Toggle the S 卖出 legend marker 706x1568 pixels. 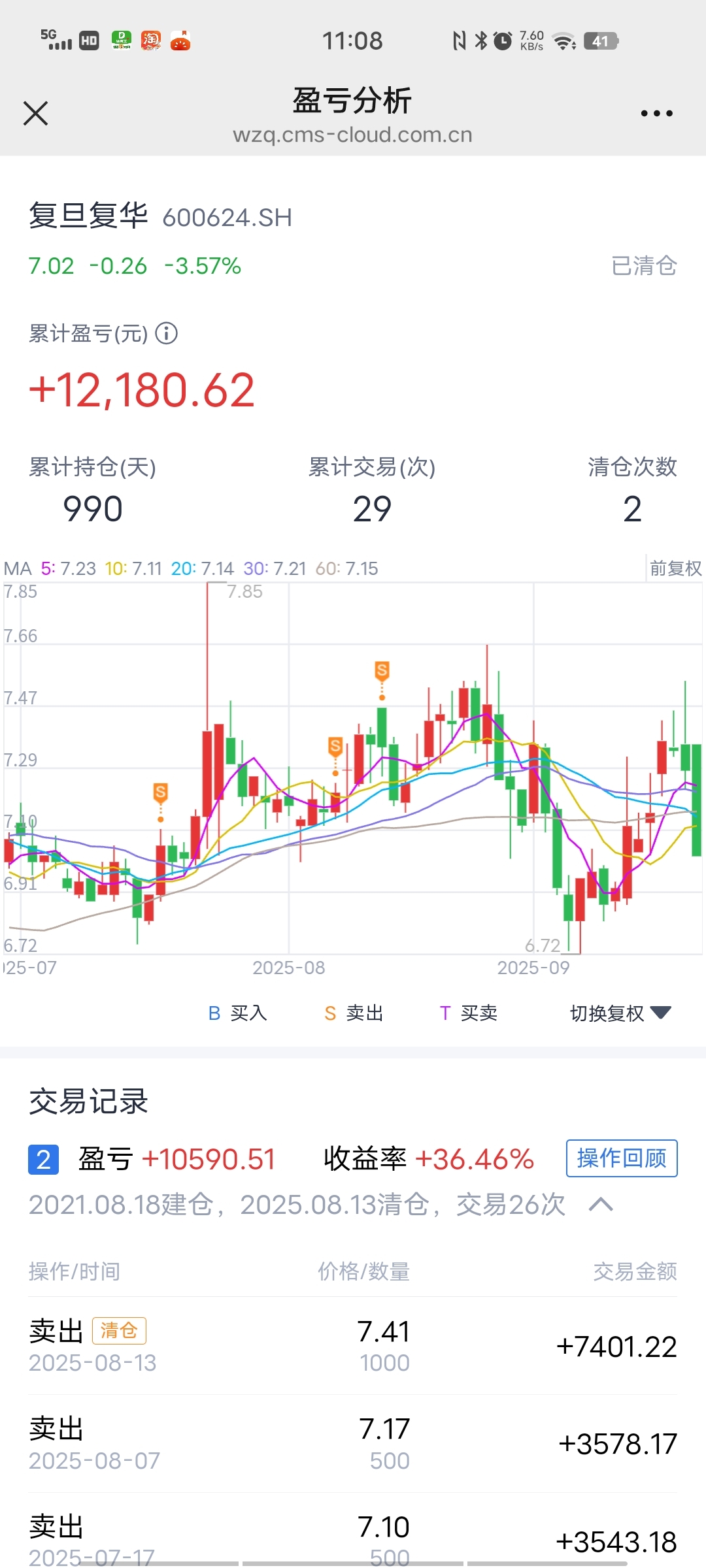pyautogui.click(x=354, y=1013)
